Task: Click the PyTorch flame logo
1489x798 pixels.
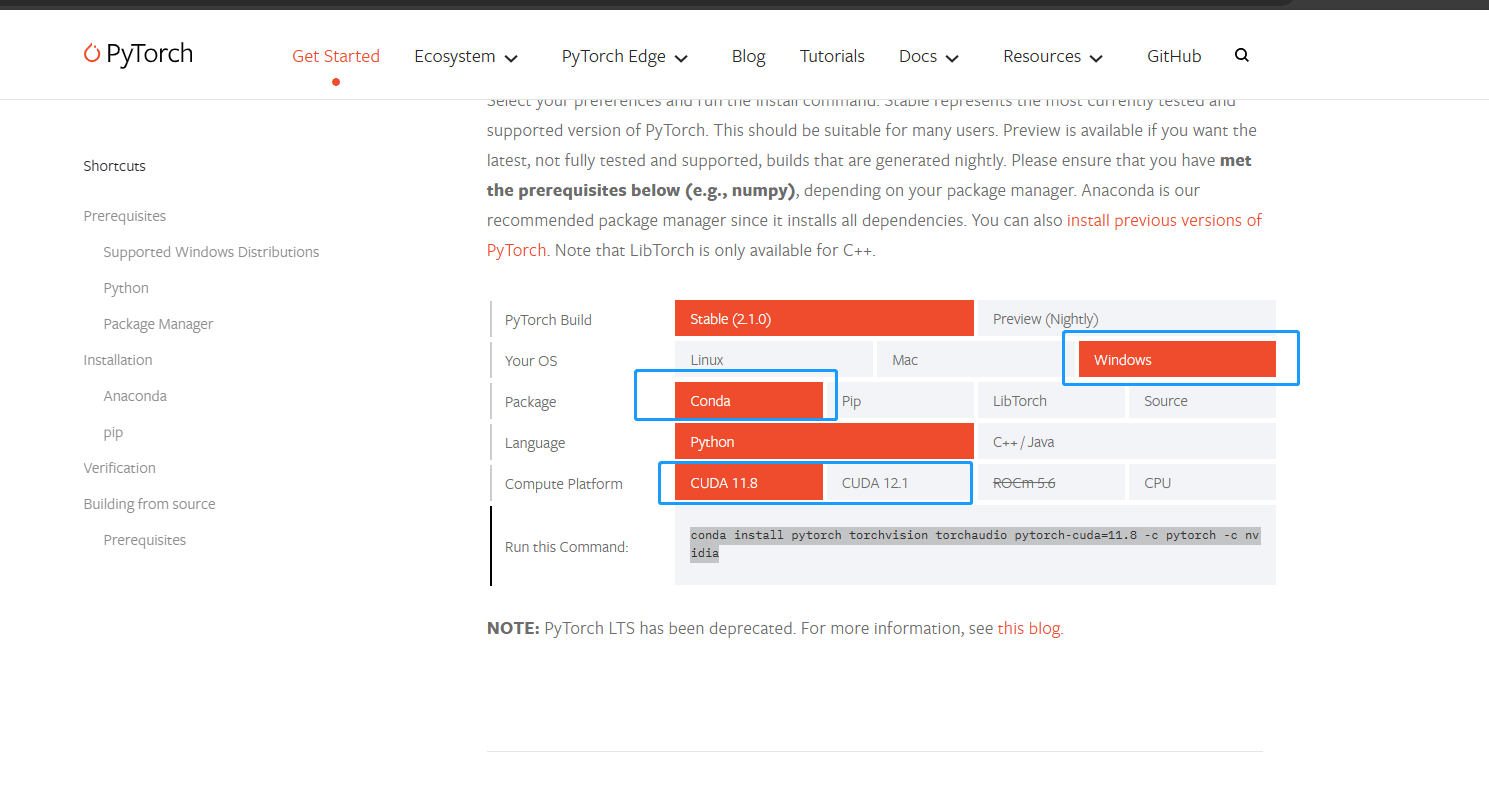Action: pyautogui.click(x=138, y=54)
